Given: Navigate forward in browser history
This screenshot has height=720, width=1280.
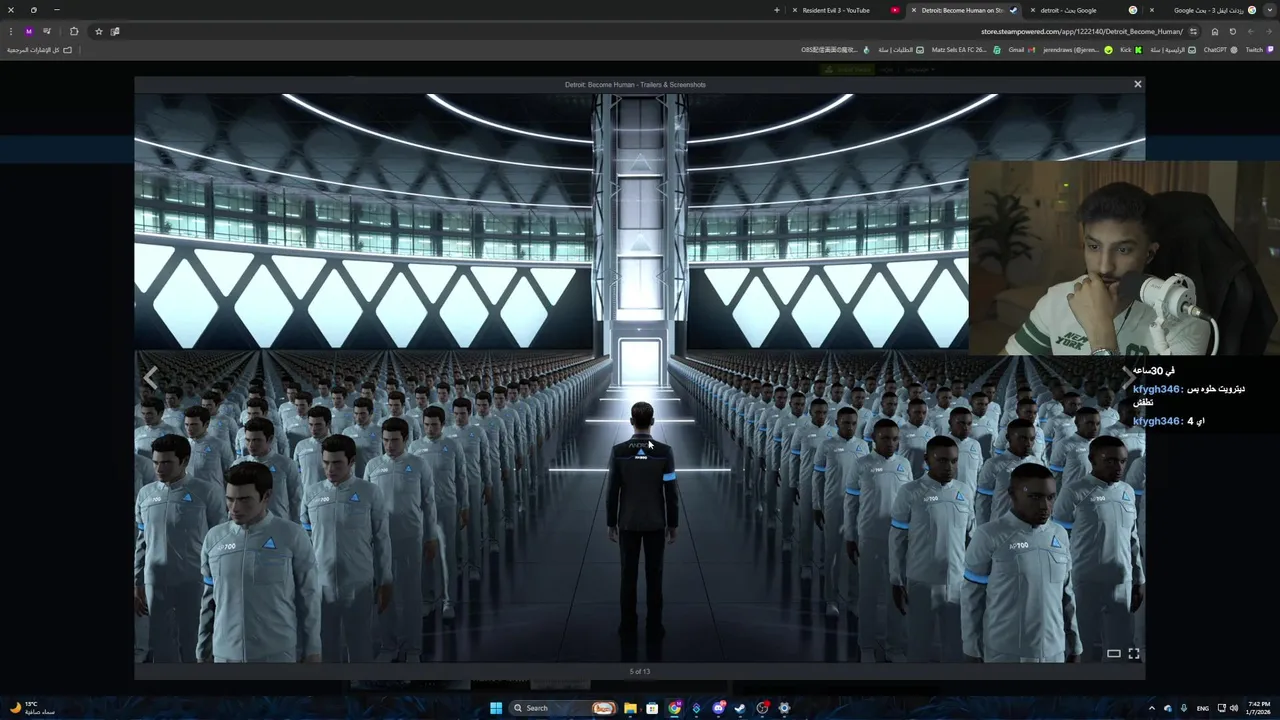Looking at the screenshot, I should [x=1250, y=31].
